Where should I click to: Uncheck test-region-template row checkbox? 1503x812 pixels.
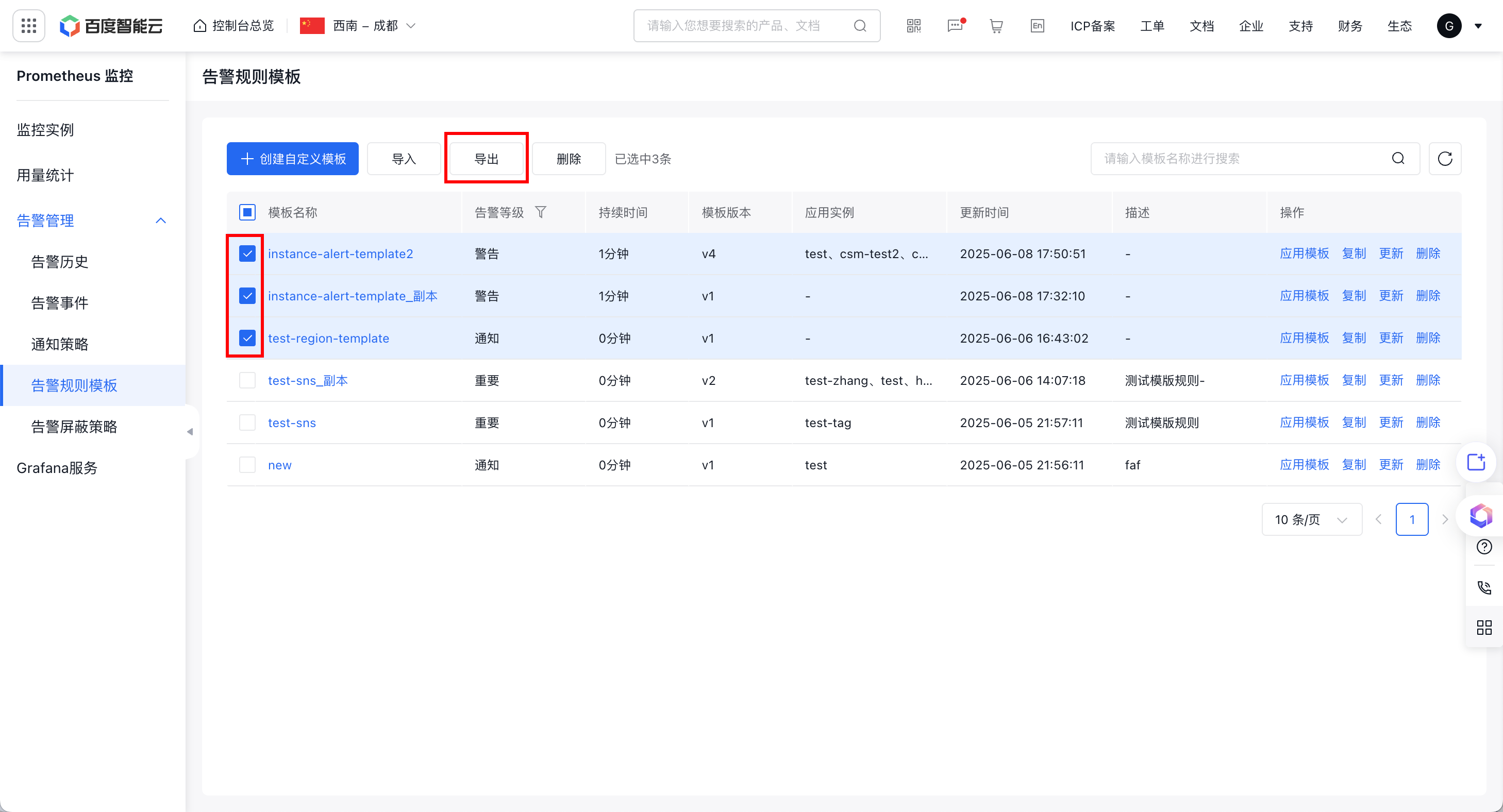pyautogui.click(x=247, y=339)
